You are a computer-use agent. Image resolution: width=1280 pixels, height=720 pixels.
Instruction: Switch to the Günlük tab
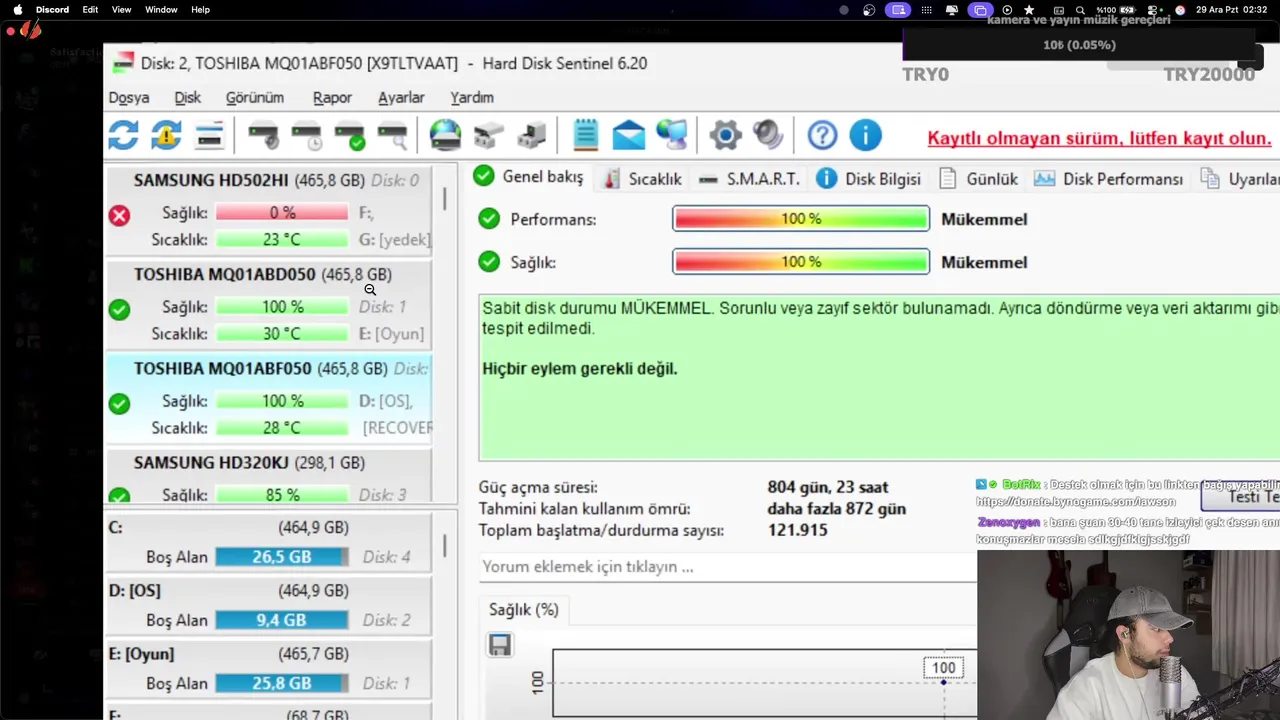[979, 179]
